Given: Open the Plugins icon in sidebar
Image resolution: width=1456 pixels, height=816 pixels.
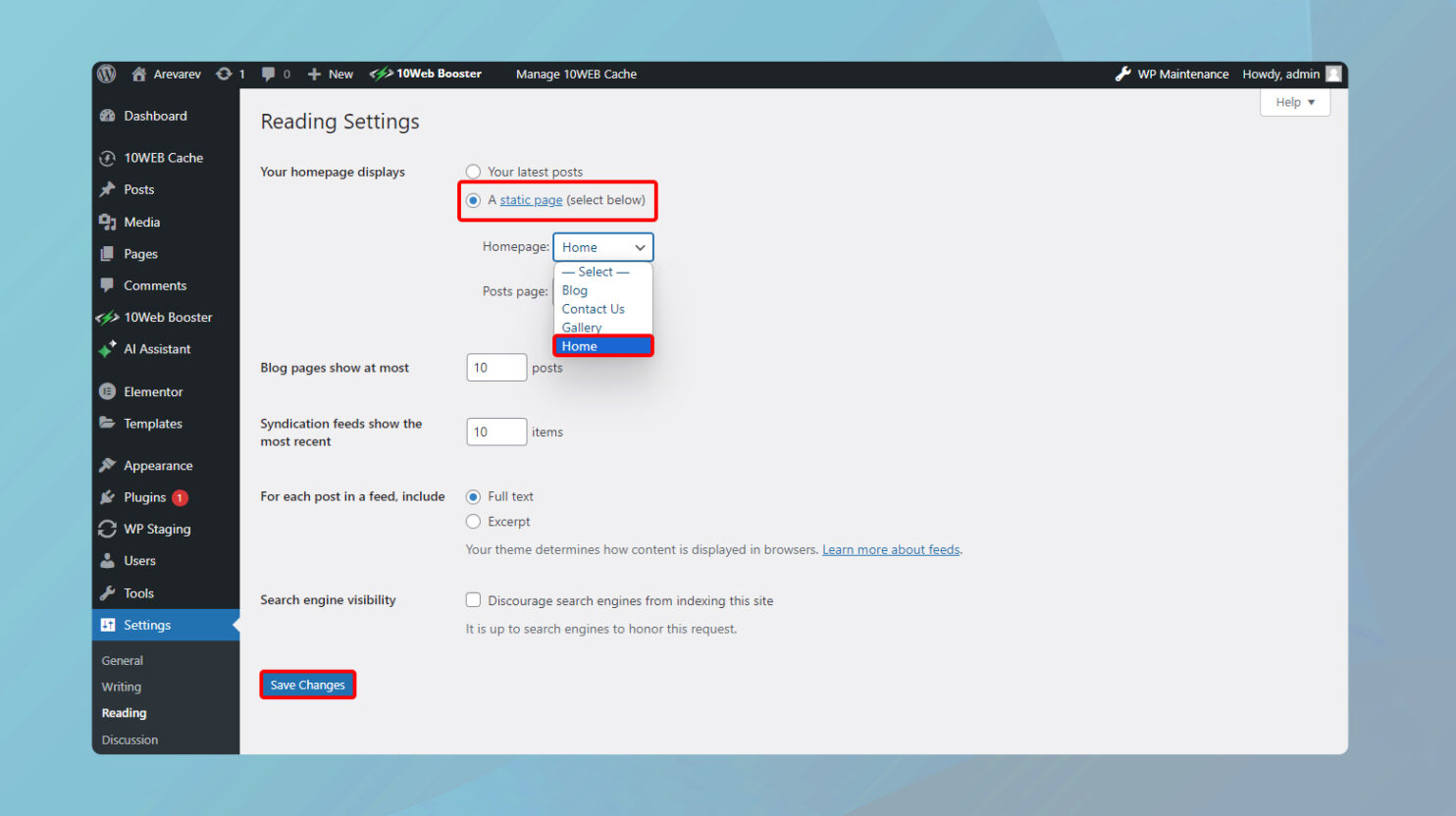Looking at the screenshot, I should pos(108,497).
